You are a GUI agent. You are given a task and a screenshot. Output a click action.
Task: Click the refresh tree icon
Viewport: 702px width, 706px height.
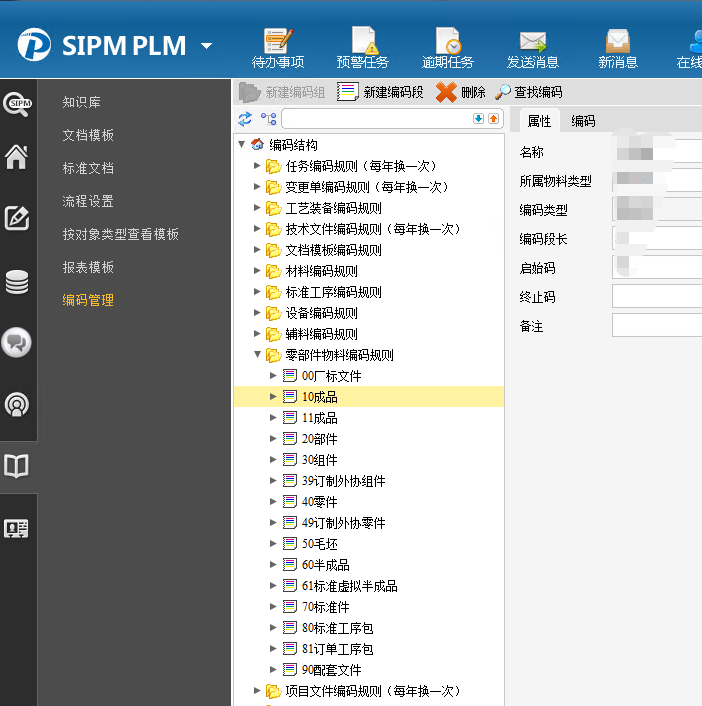[245, 119]
